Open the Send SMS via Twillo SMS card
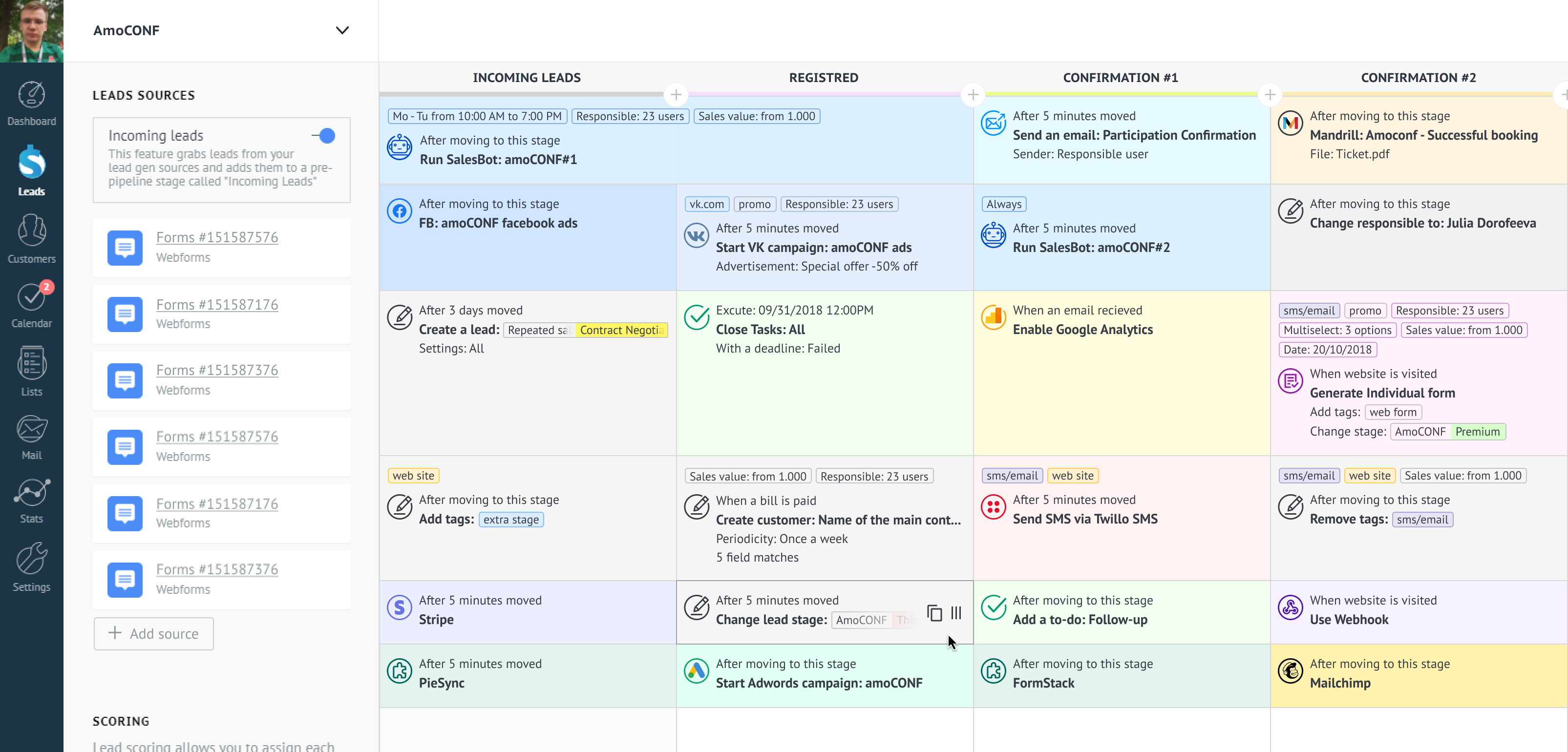The image size is (1568, 752). click(x=1085, y=519)
